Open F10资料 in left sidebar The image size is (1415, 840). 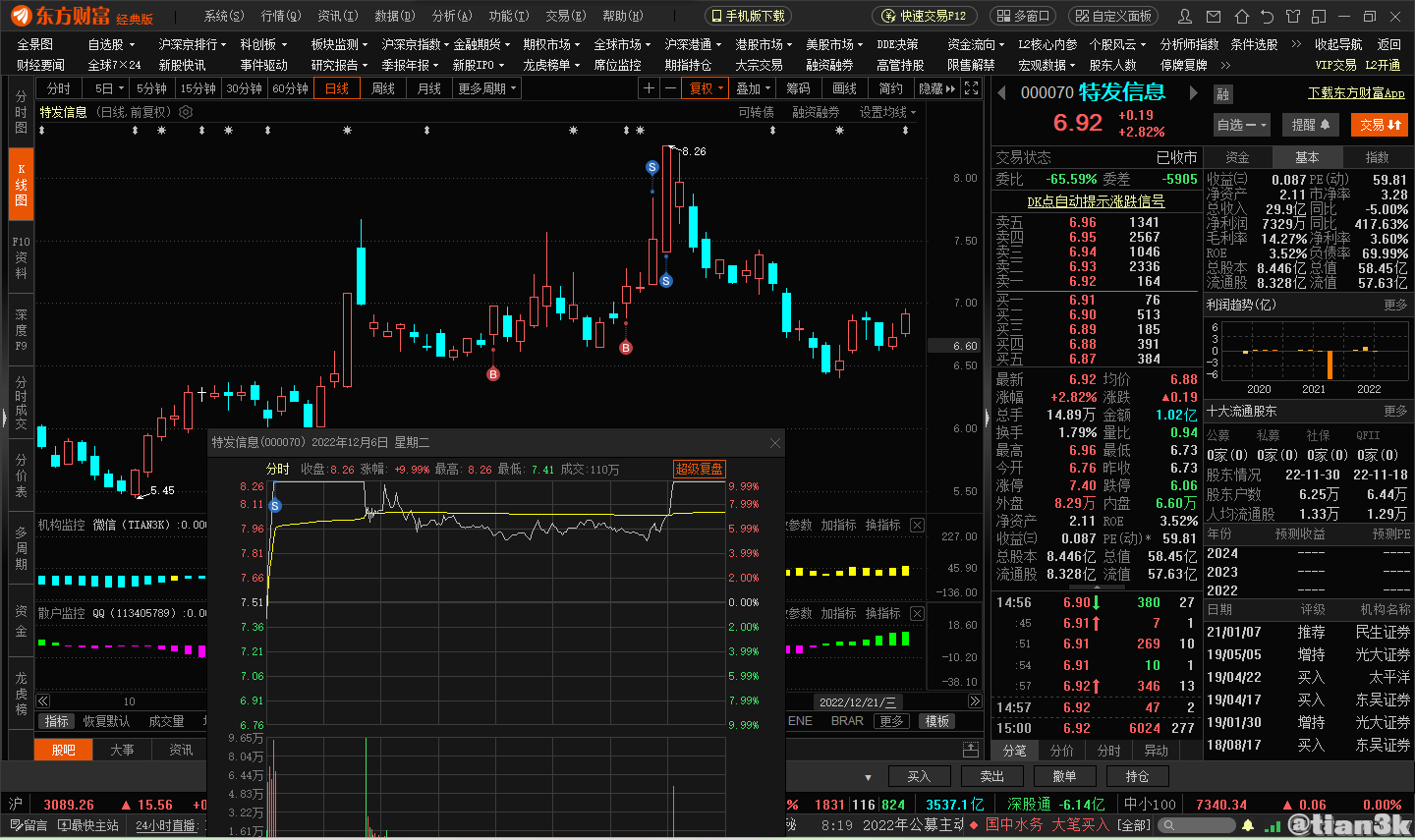tap(21, 257)
